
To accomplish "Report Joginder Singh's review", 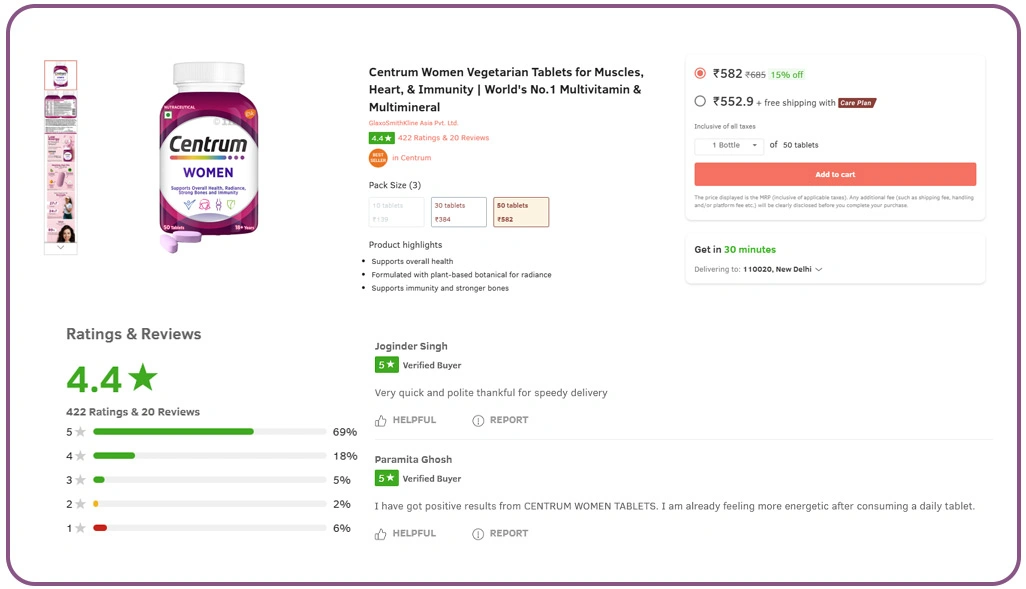I will pos(500,420).
